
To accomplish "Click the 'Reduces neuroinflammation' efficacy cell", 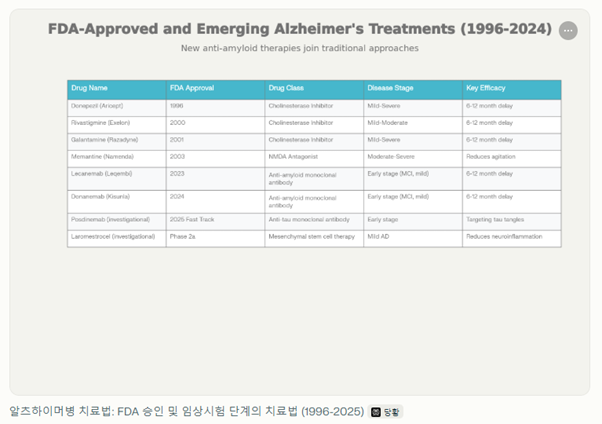I will pyautogui.click(x=512, y=239).
